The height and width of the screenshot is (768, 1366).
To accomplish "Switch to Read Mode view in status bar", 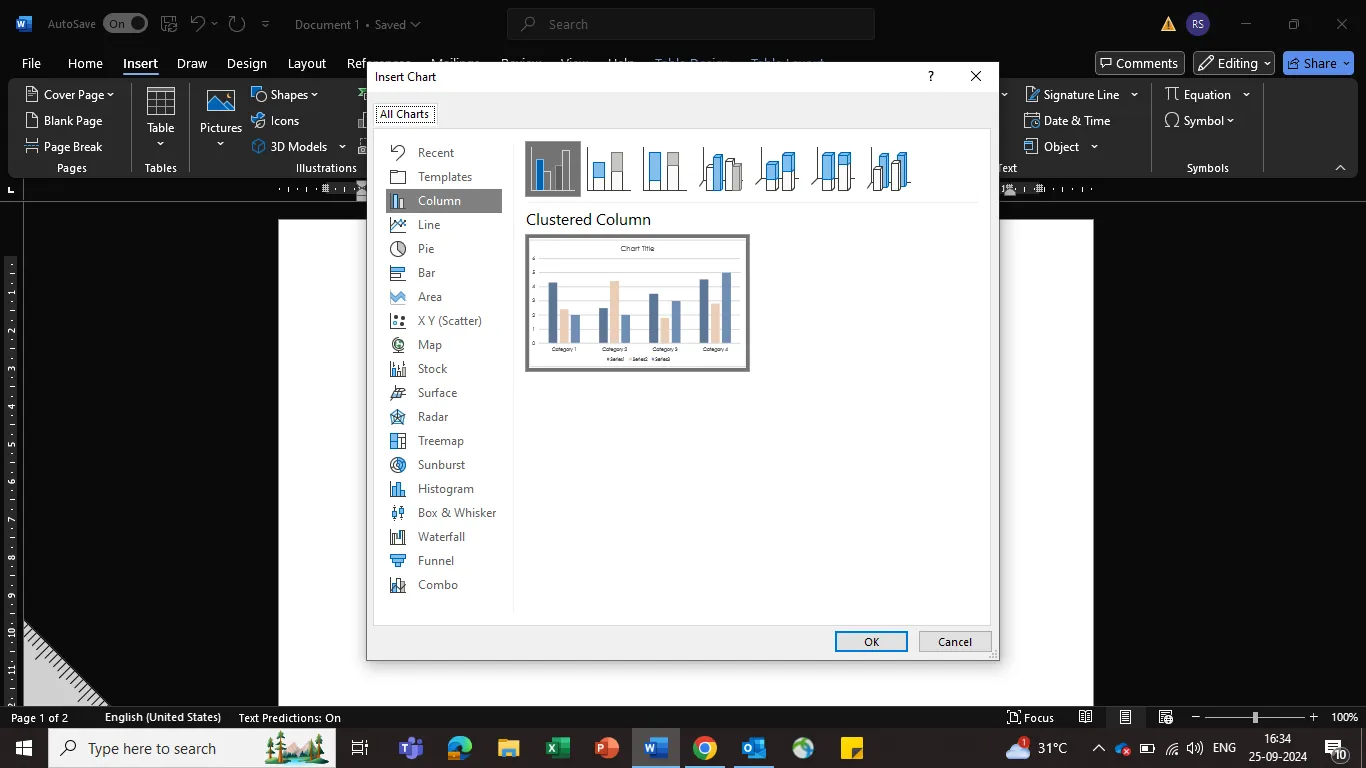I will (x=1085, y=717).
